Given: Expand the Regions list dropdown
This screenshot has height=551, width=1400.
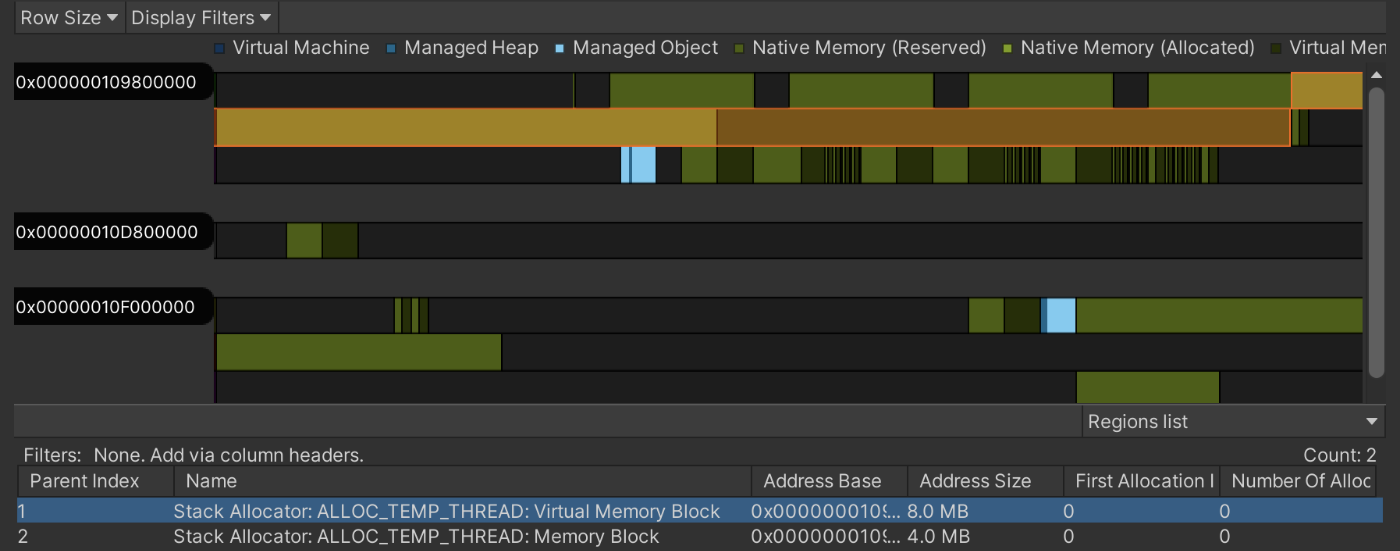Looking at the screenshot, I should (1233, 422).
